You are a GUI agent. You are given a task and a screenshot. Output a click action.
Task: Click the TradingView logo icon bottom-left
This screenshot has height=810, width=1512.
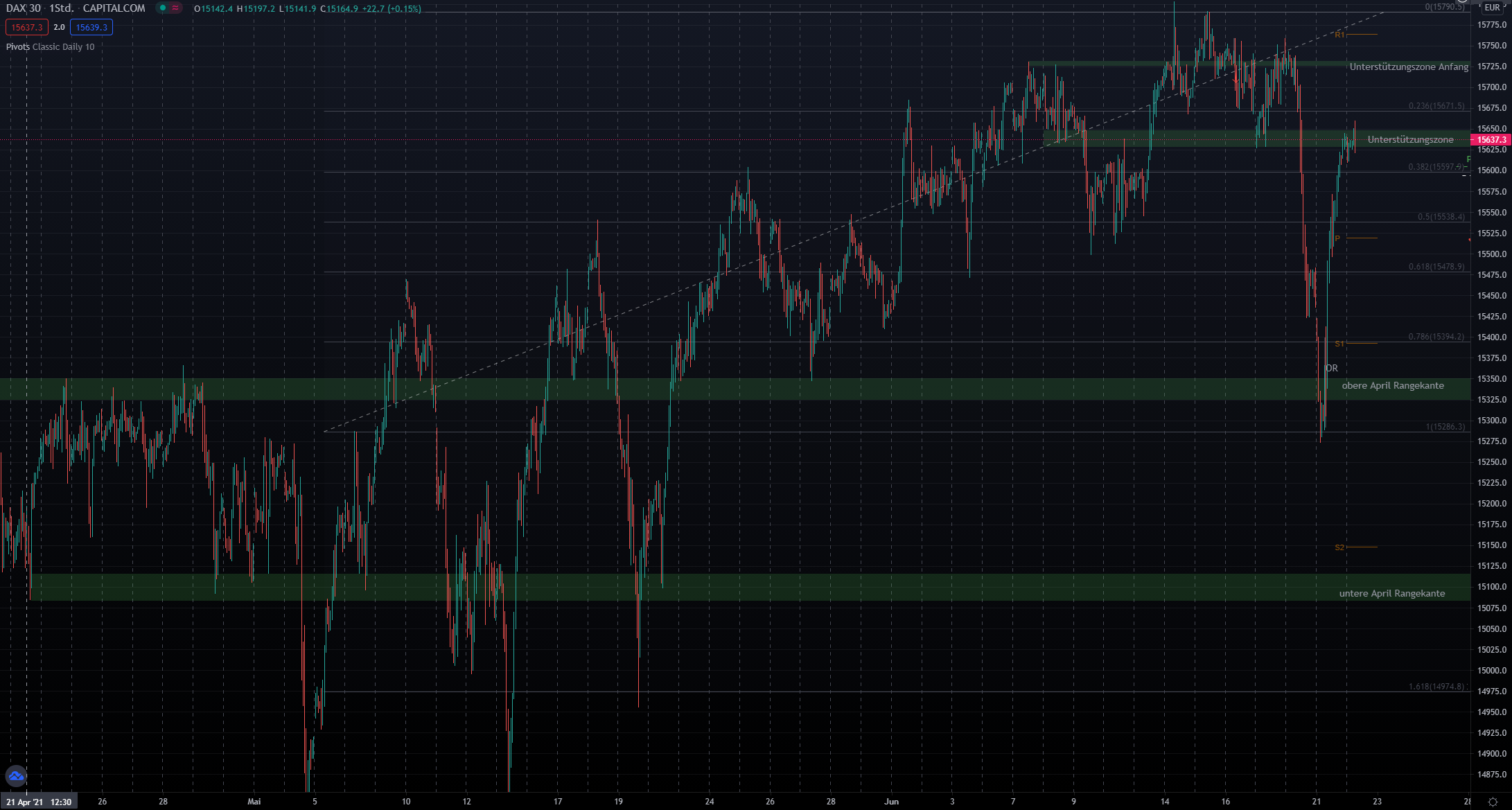click(15, 776)
